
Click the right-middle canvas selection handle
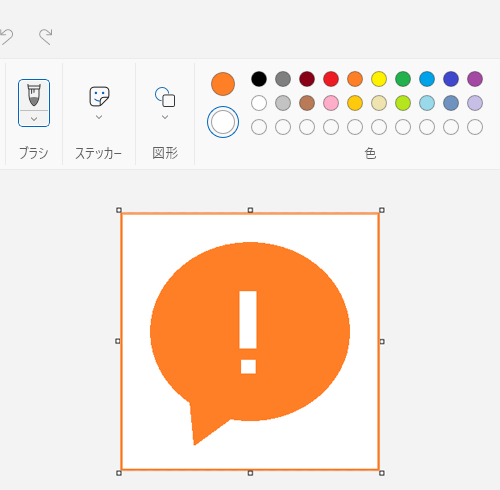382,341
